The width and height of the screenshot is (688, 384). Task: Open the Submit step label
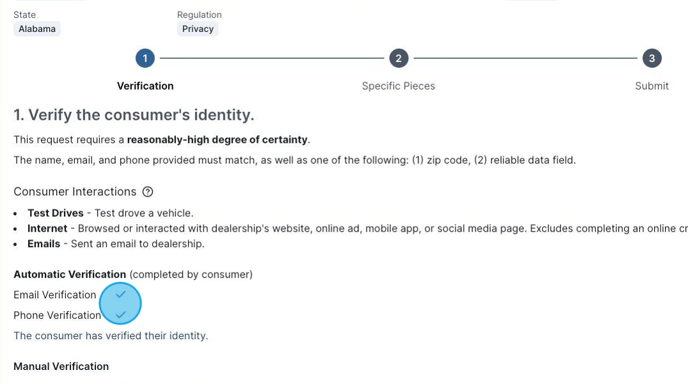(652, 86)
